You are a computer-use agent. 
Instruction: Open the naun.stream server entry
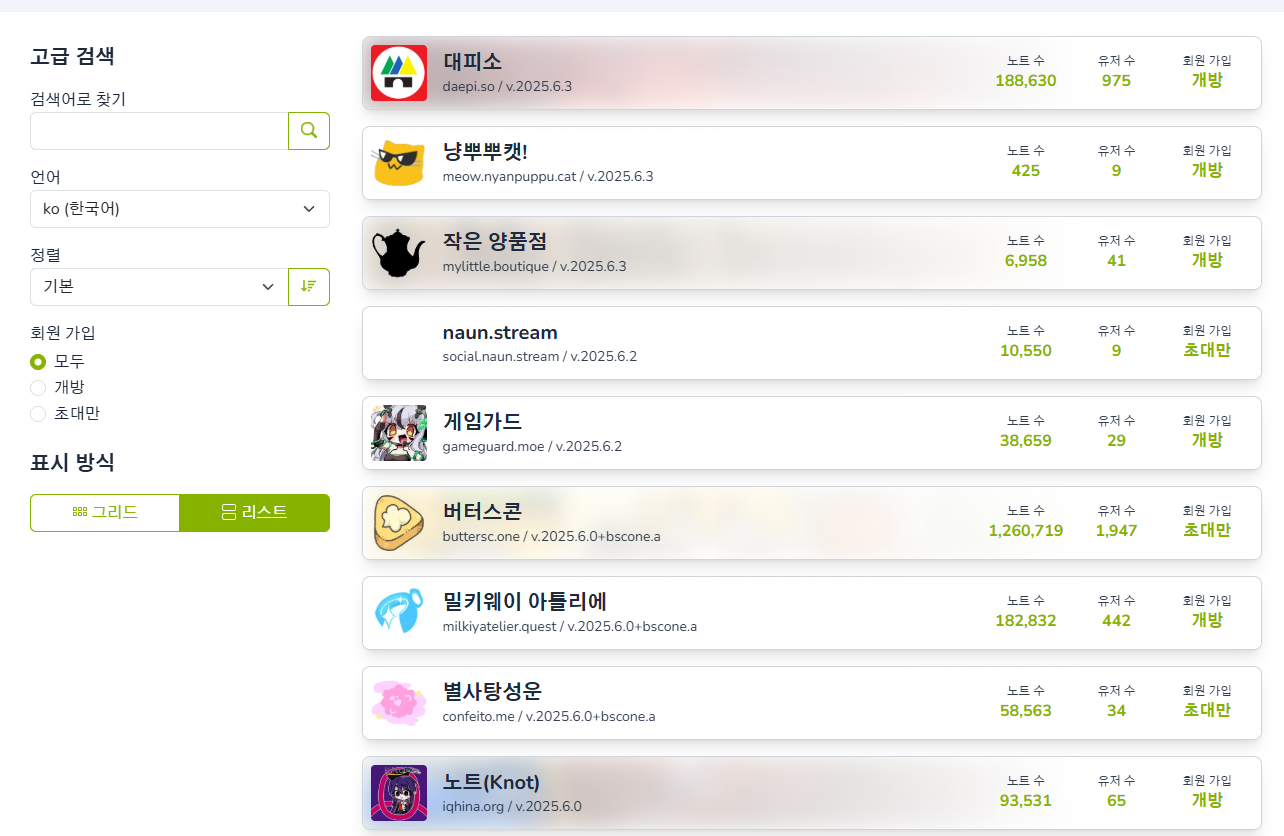coord(811,343)
